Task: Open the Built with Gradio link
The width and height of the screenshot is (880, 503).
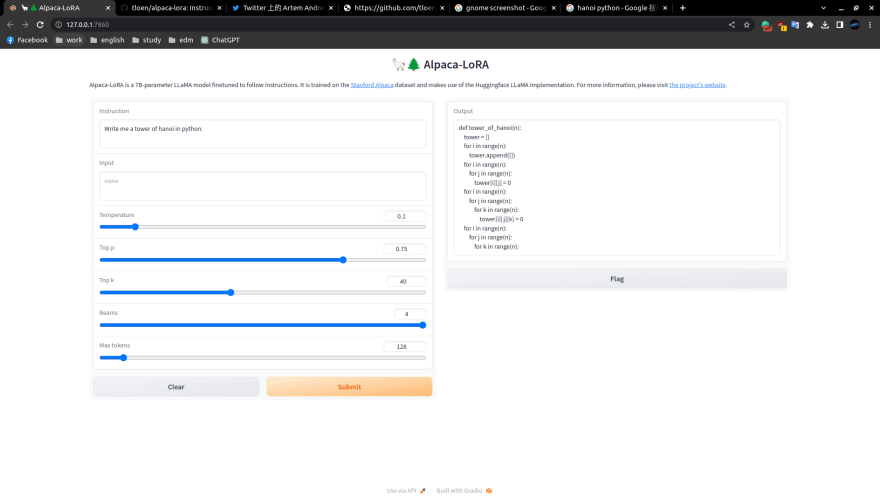Action: click(x=464, y=491)
